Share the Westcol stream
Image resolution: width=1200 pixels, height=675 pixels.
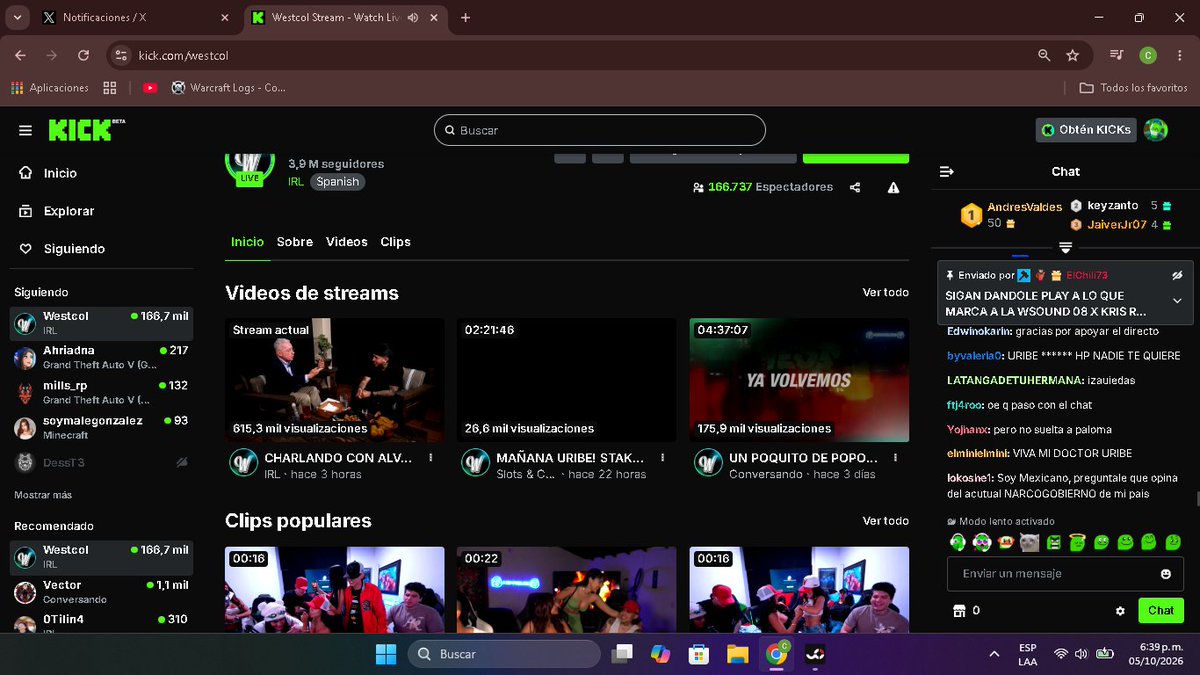pos(855,187)
